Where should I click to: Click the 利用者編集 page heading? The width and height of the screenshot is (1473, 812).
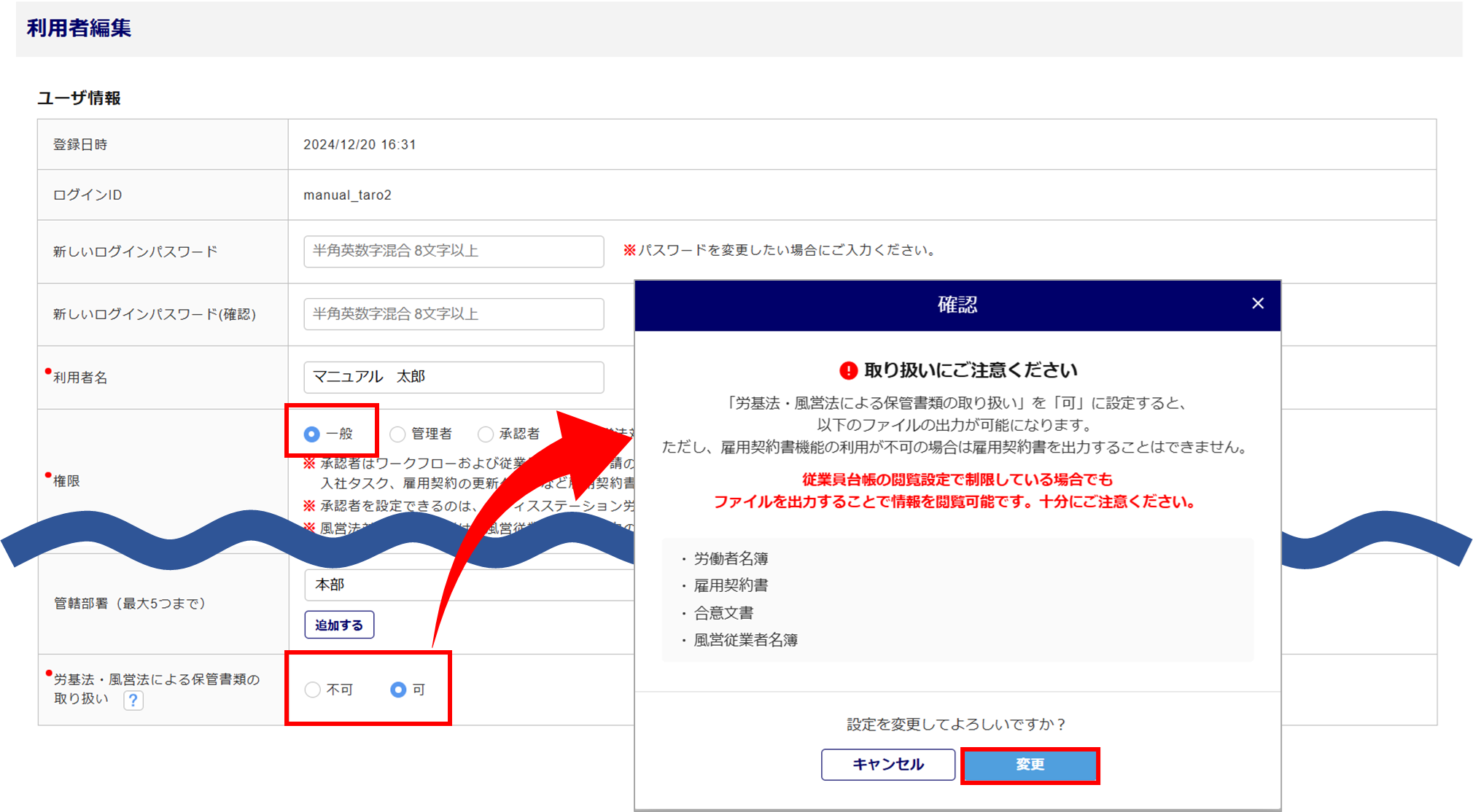coord(79,28)
